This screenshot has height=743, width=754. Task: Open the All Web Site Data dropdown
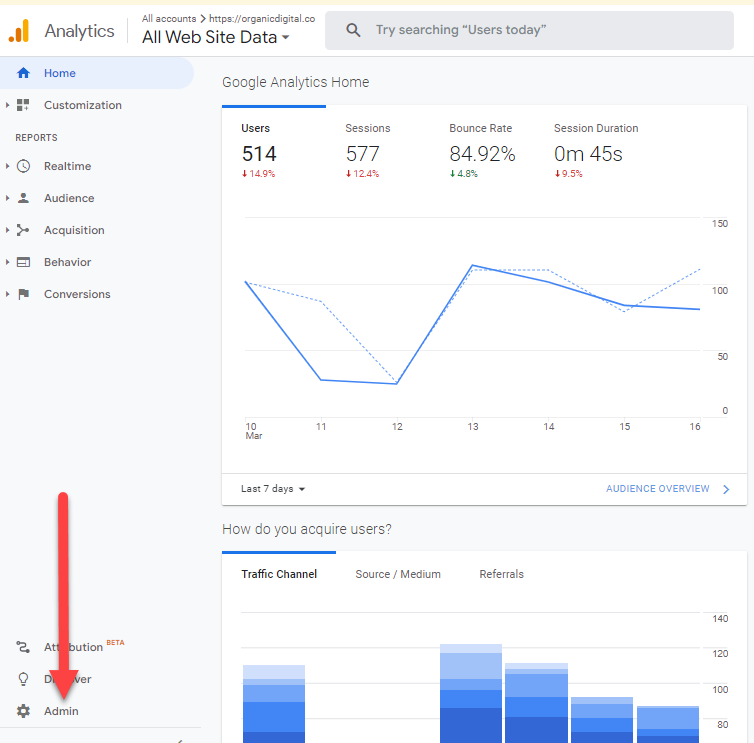216,38
